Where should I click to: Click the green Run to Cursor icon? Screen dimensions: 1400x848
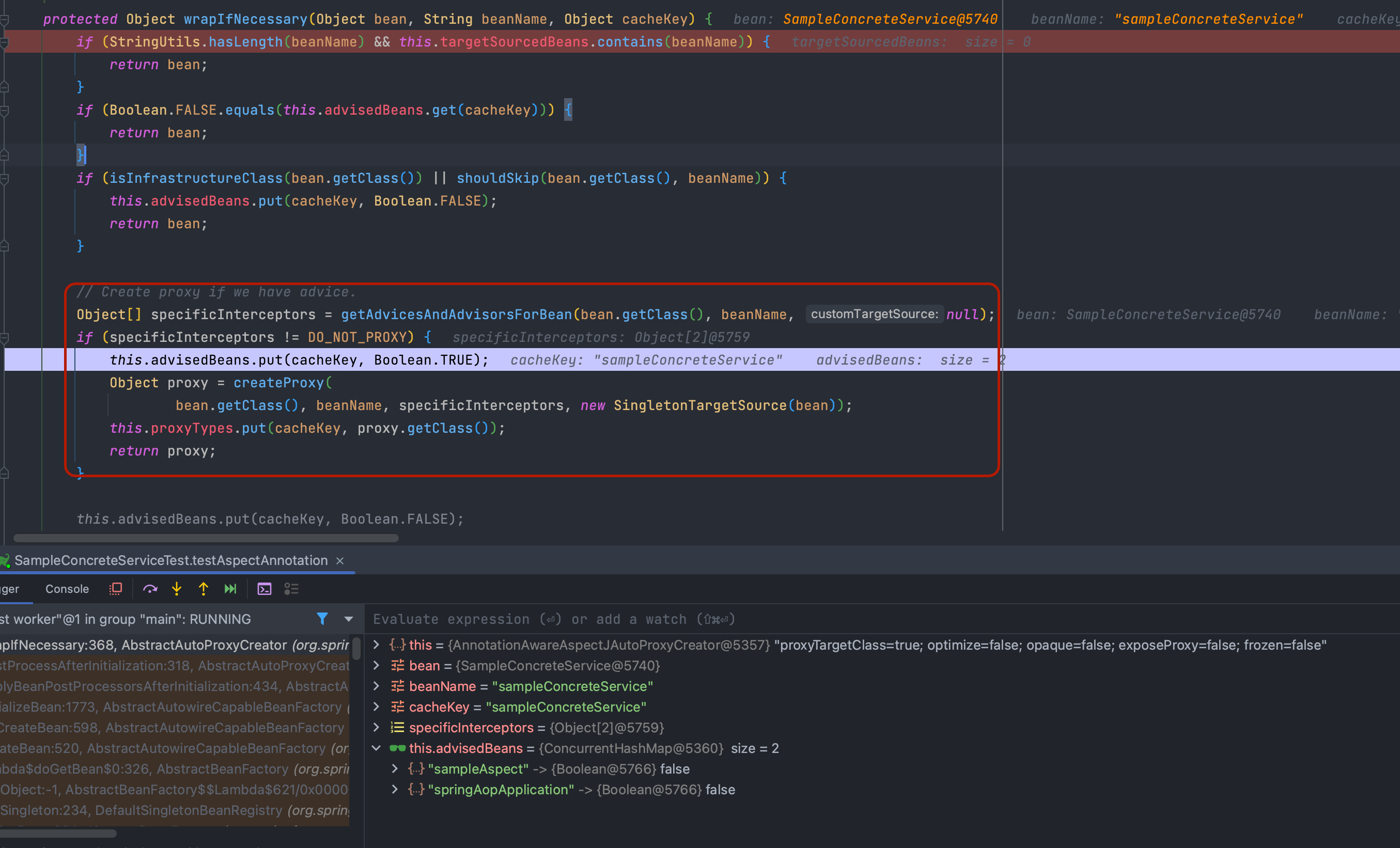click(x=230, y=589)
